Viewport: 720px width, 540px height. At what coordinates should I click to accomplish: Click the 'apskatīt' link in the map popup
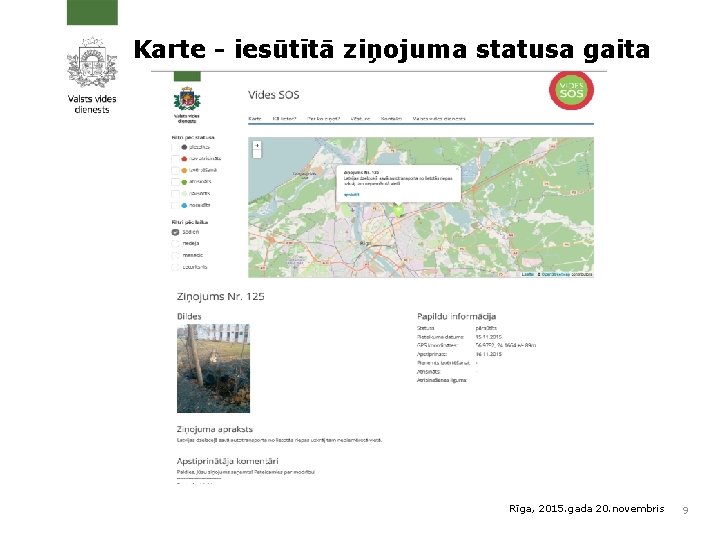(x=352, y=195)
